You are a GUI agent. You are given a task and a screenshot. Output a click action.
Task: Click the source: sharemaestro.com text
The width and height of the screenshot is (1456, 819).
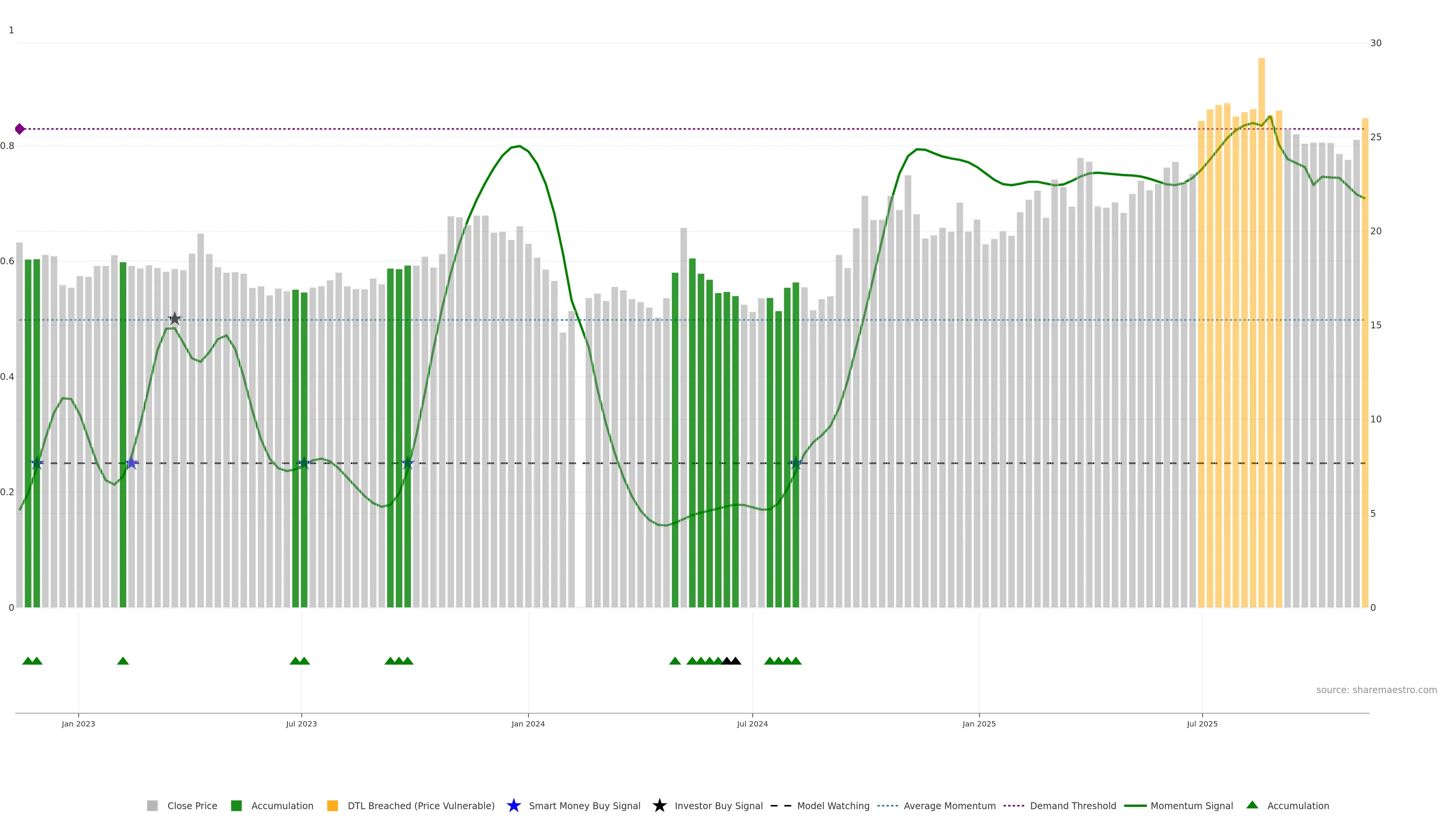coord(1376,690)
